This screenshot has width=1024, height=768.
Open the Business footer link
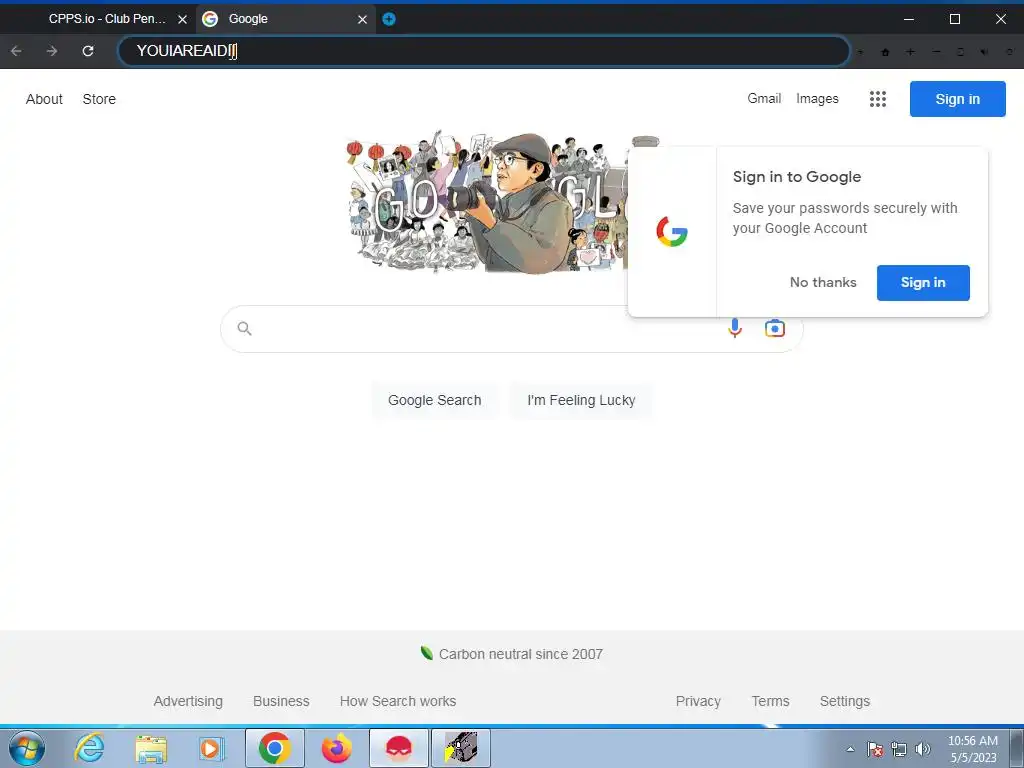pyautogui.click(x=281, y=701)
